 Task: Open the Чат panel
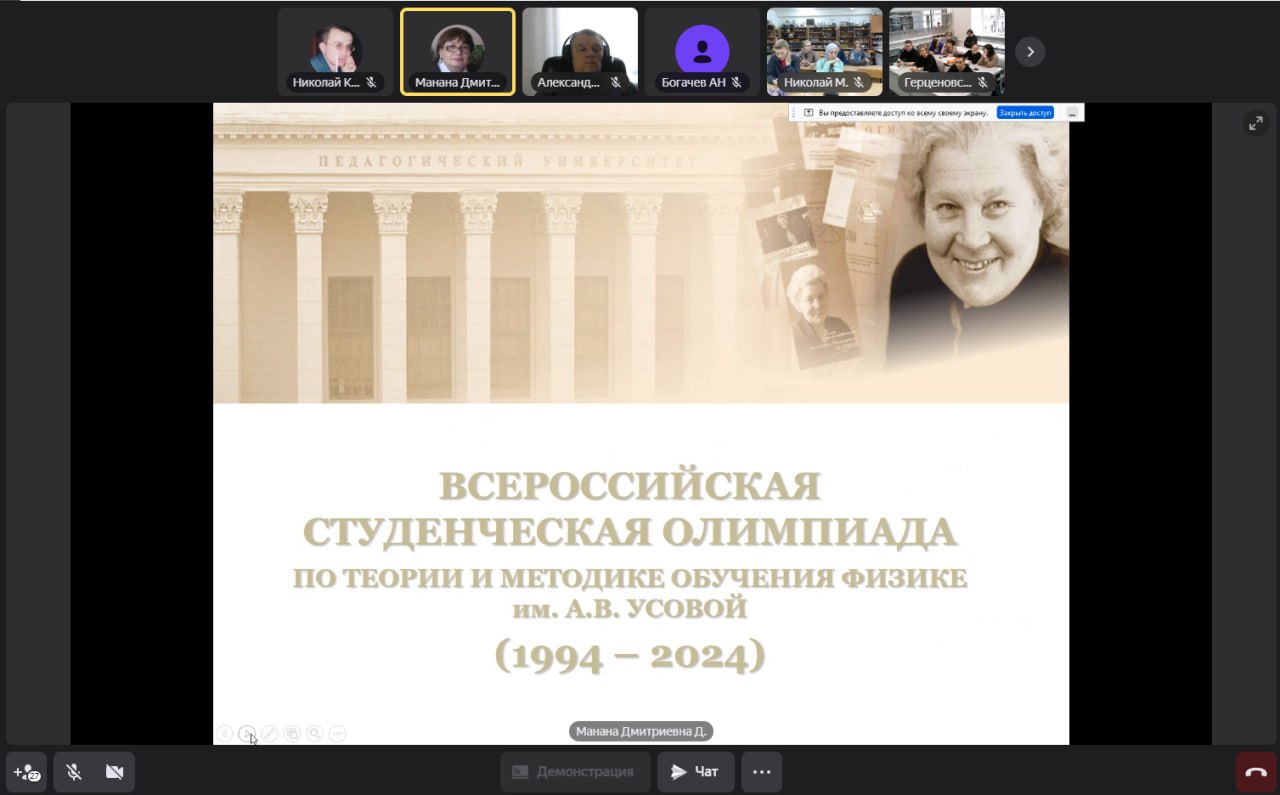click(695, 772)
